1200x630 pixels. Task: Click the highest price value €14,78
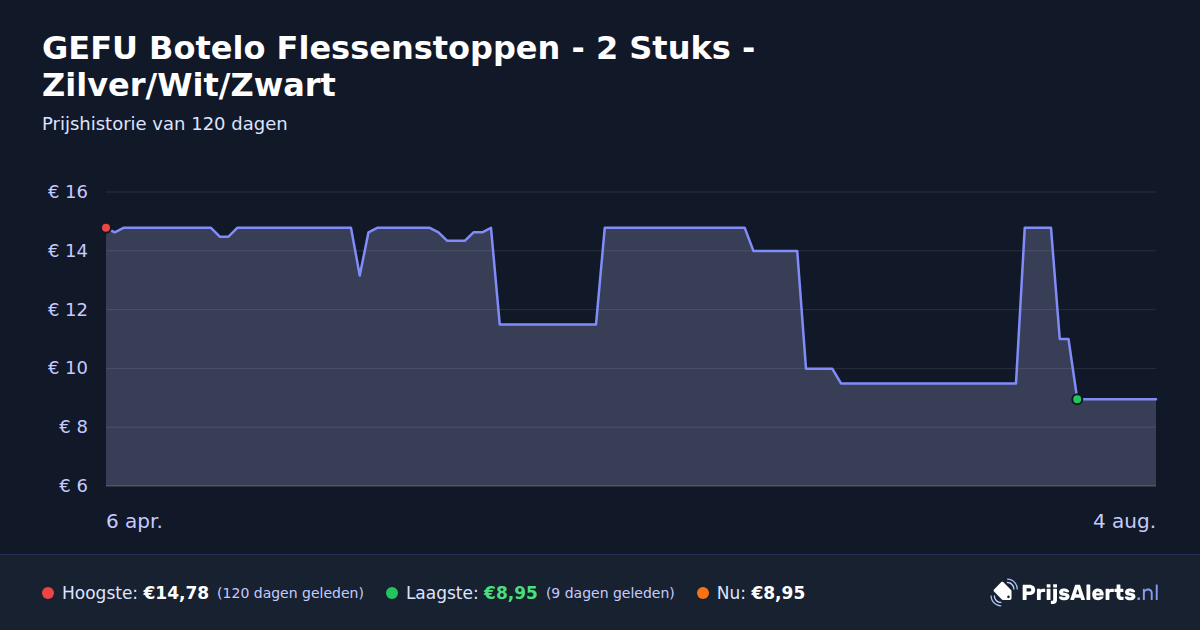176,593
